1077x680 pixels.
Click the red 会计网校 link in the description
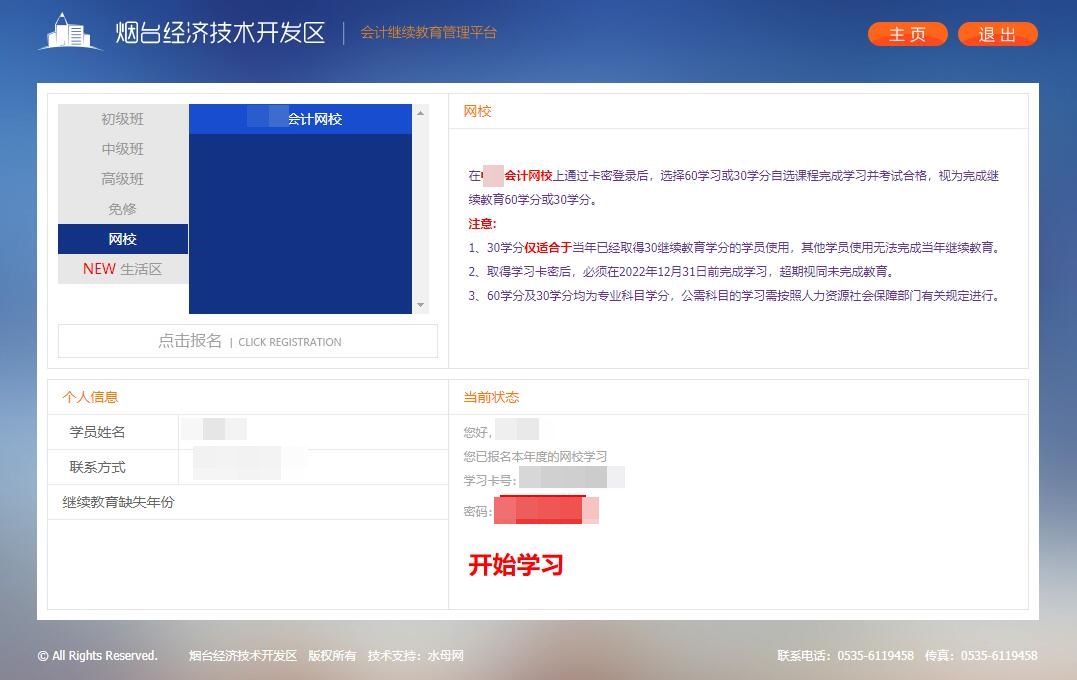pyautogui.click(x=527, y=176)
